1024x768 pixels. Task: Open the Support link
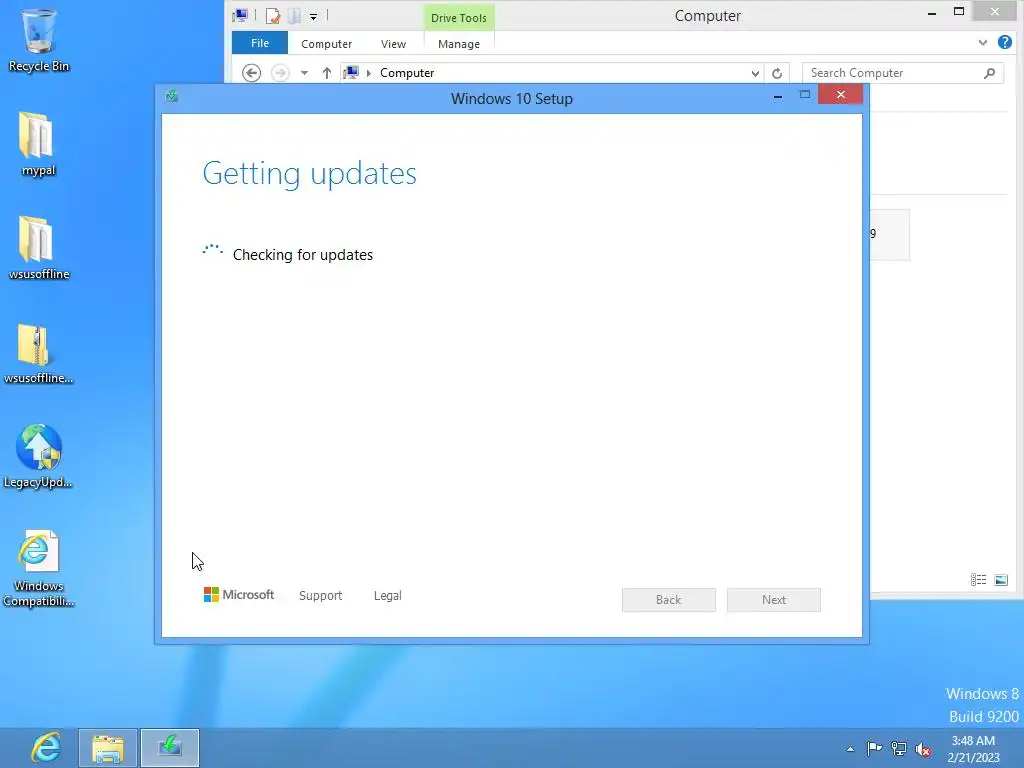[321, 596]
